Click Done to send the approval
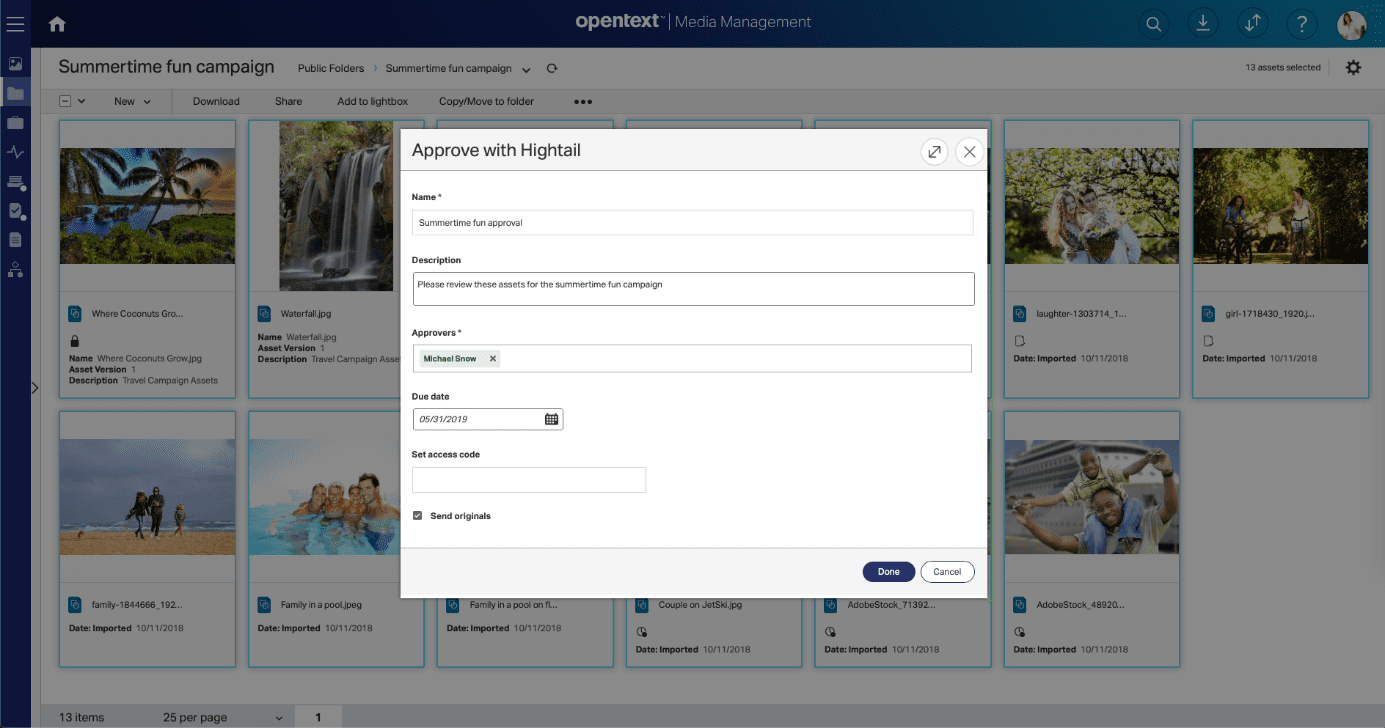The image size is (1385, 728). tap(888, 571)
